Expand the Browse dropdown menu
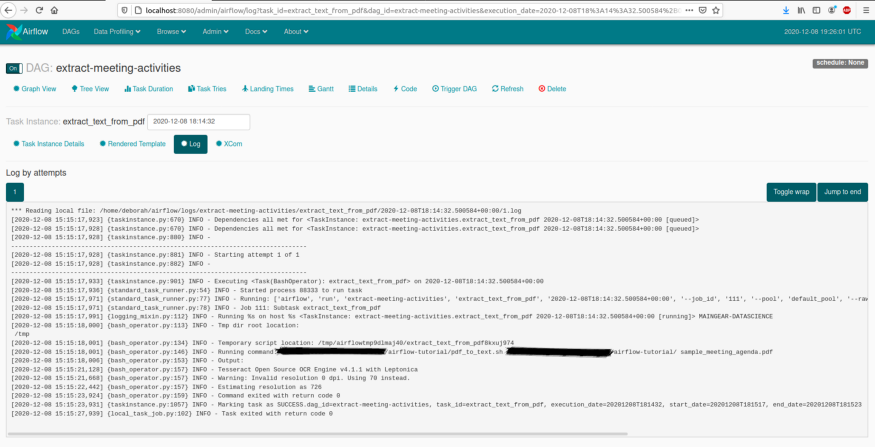Screen dimensions: 875x447 coord(171,31)
